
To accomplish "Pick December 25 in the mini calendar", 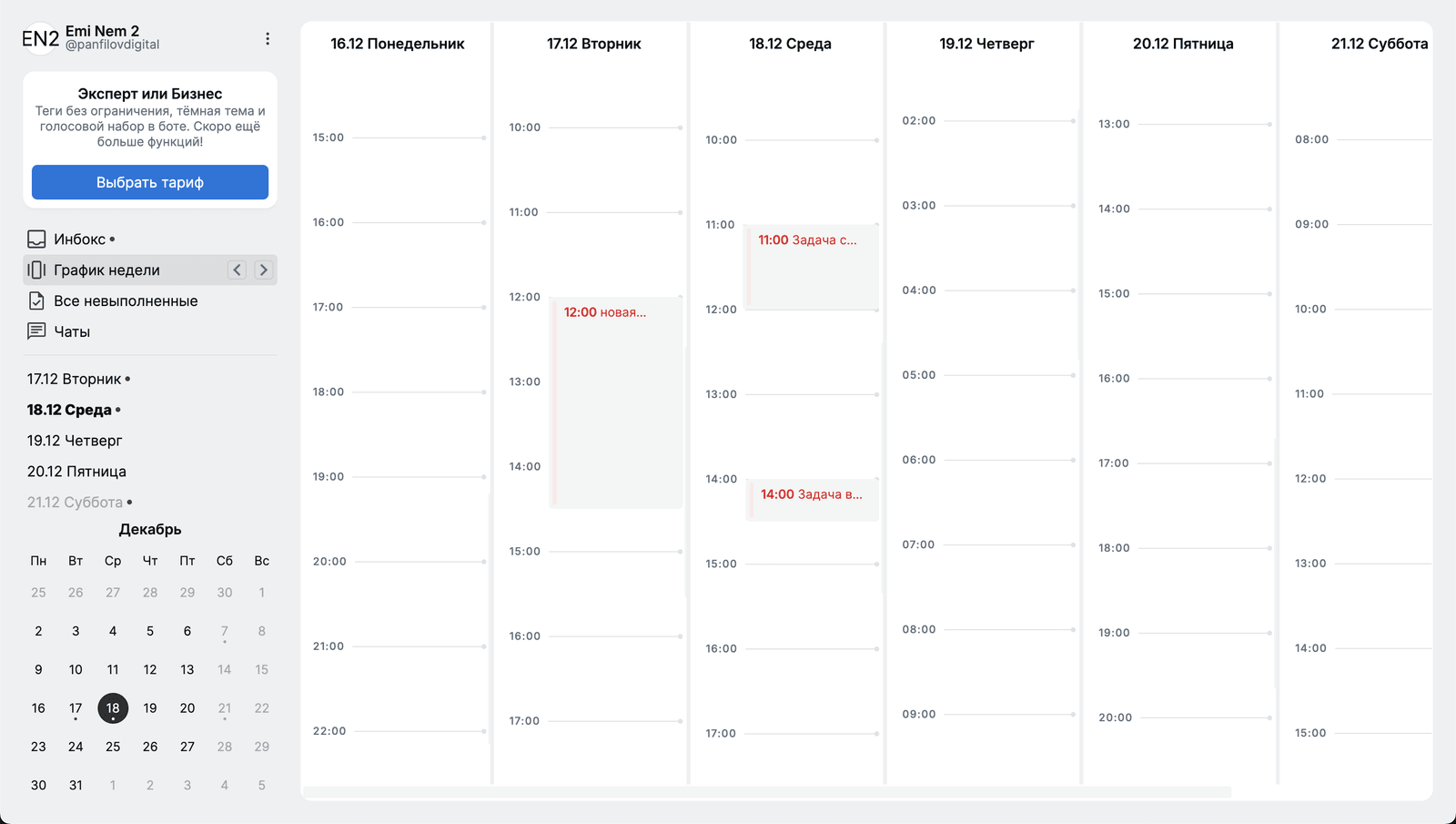I will point(113,747).
